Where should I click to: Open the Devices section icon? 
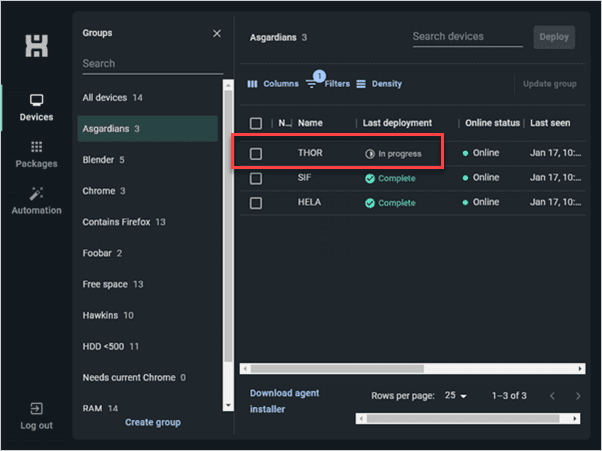pos(36,100)
